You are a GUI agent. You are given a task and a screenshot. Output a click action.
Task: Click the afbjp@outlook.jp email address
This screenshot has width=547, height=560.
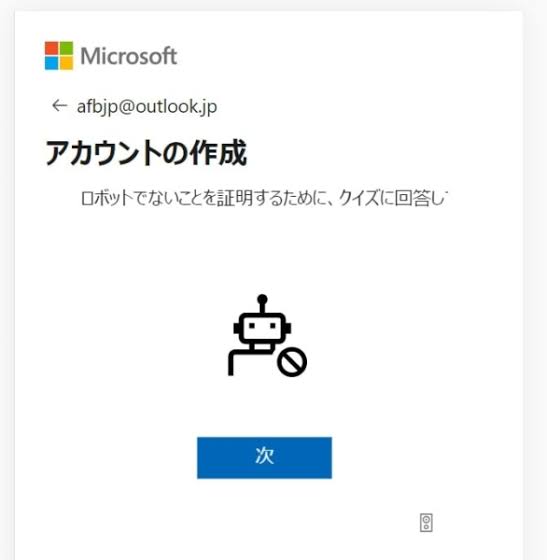point(147,107)
